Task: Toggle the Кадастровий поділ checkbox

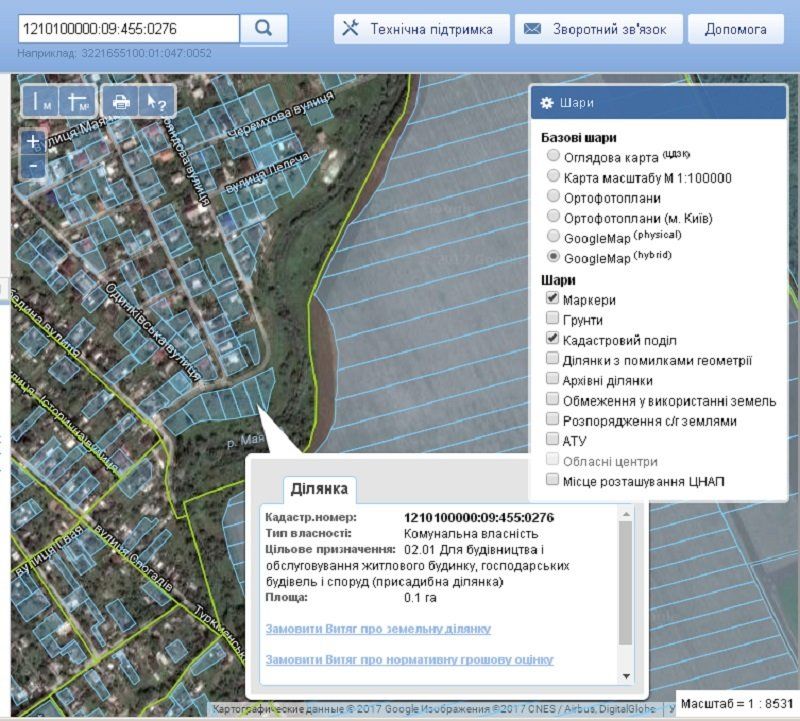Action: pyautogui.click(x=552, y=340)
